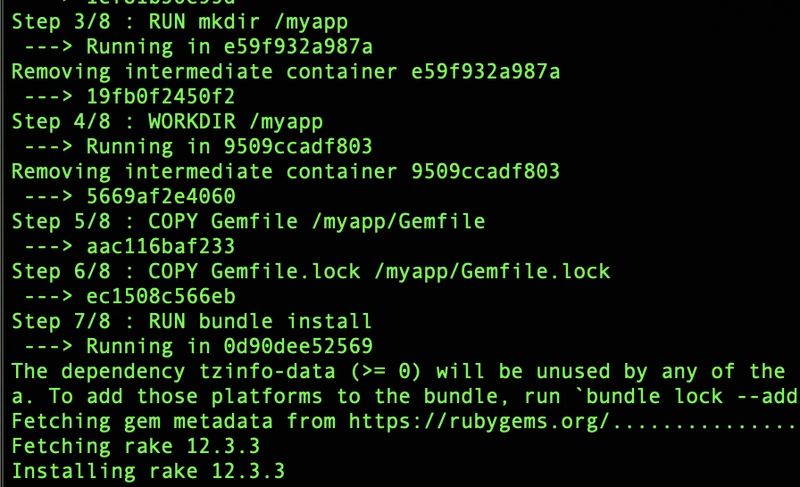Select the hash 5669af2e4060
Screen dimensions: 800x487
click(161, 197)
